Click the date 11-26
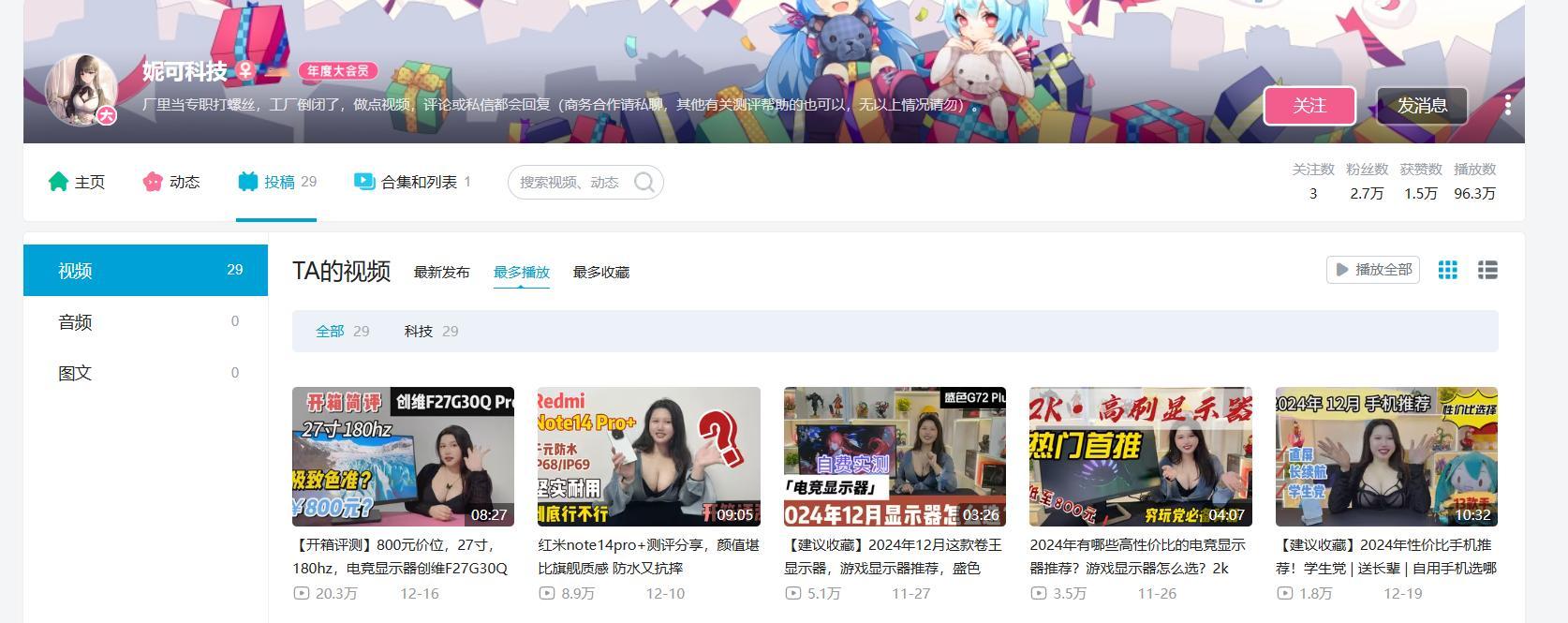 1157,593
